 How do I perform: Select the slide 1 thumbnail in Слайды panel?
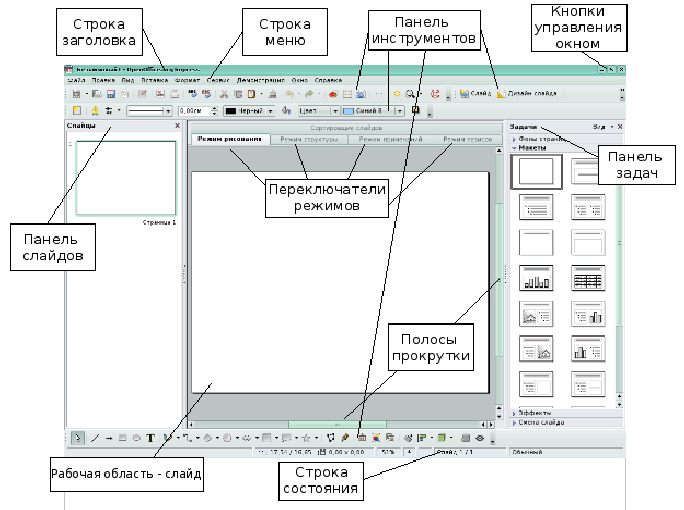click(x=126, y=178)
